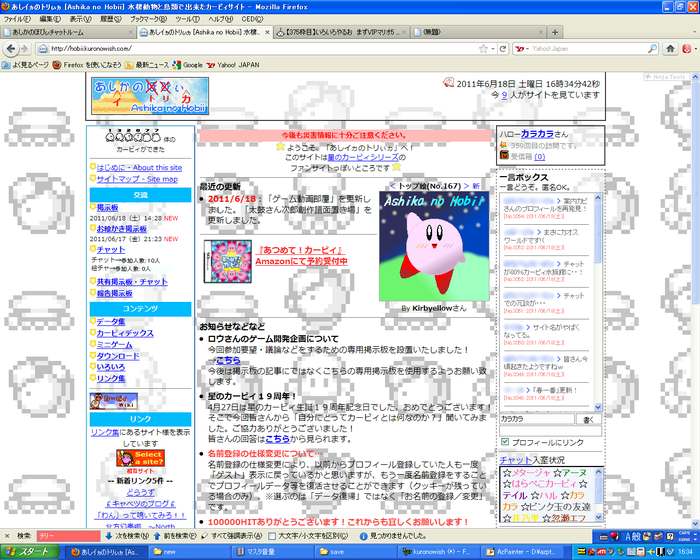Open the new folder taskbar item
This screenshot has width=700, height=560.
[191, 552]
